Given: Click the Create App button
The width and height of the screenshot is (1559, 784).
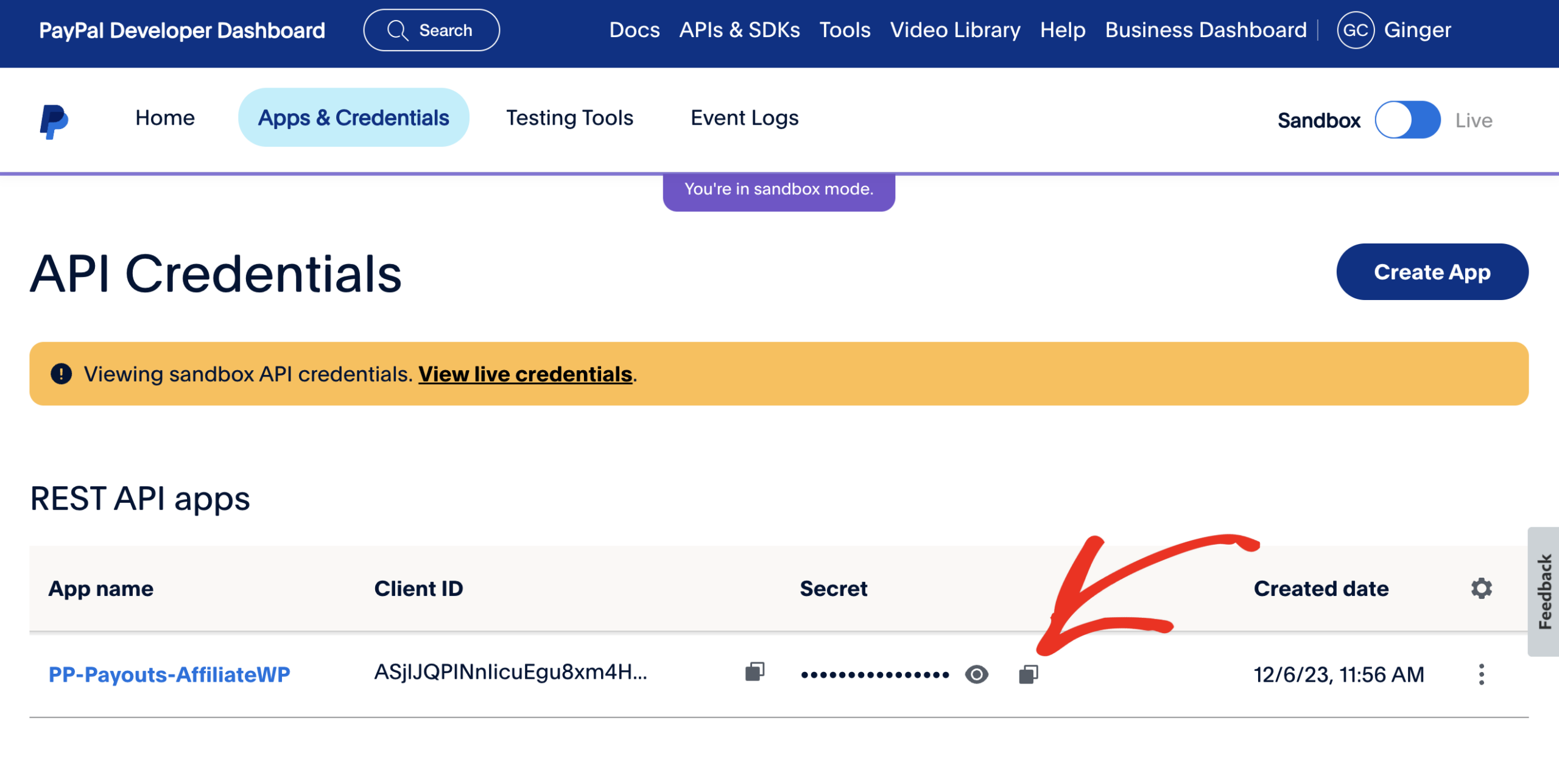Looking at the screenshot, I should [x=1432, y=271].
